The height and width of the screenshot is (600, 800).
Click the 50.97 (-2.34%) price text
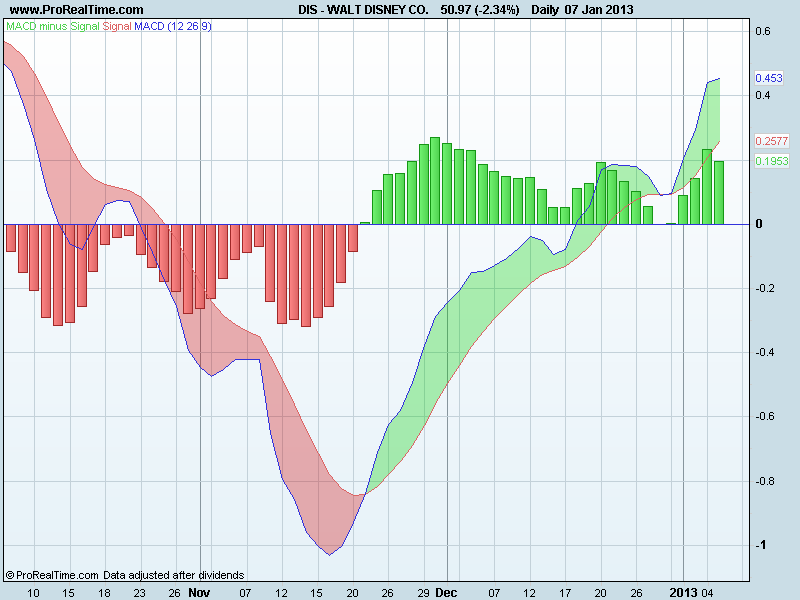point(480,10)
